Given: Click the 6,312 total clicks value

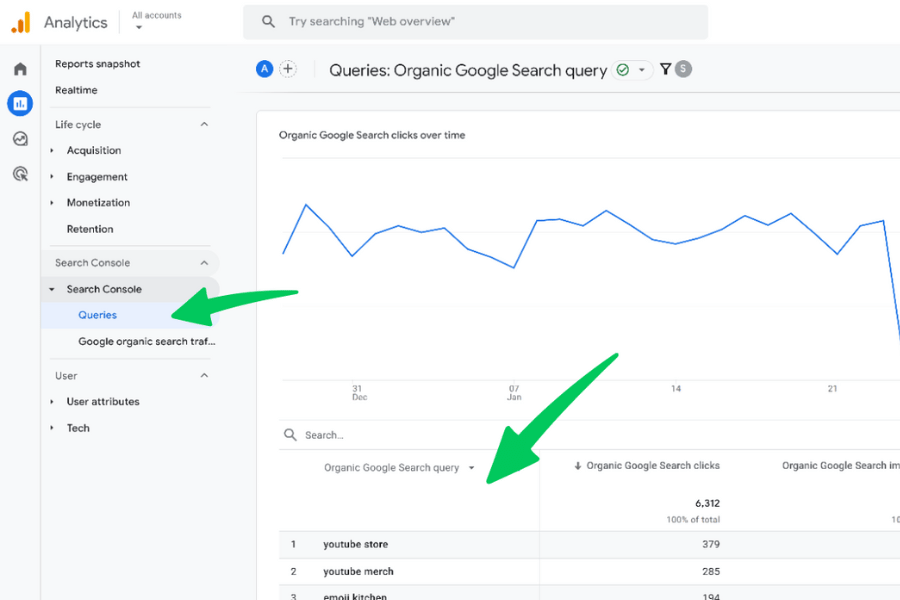Looking at the screenshot, I should click(707, 504).
